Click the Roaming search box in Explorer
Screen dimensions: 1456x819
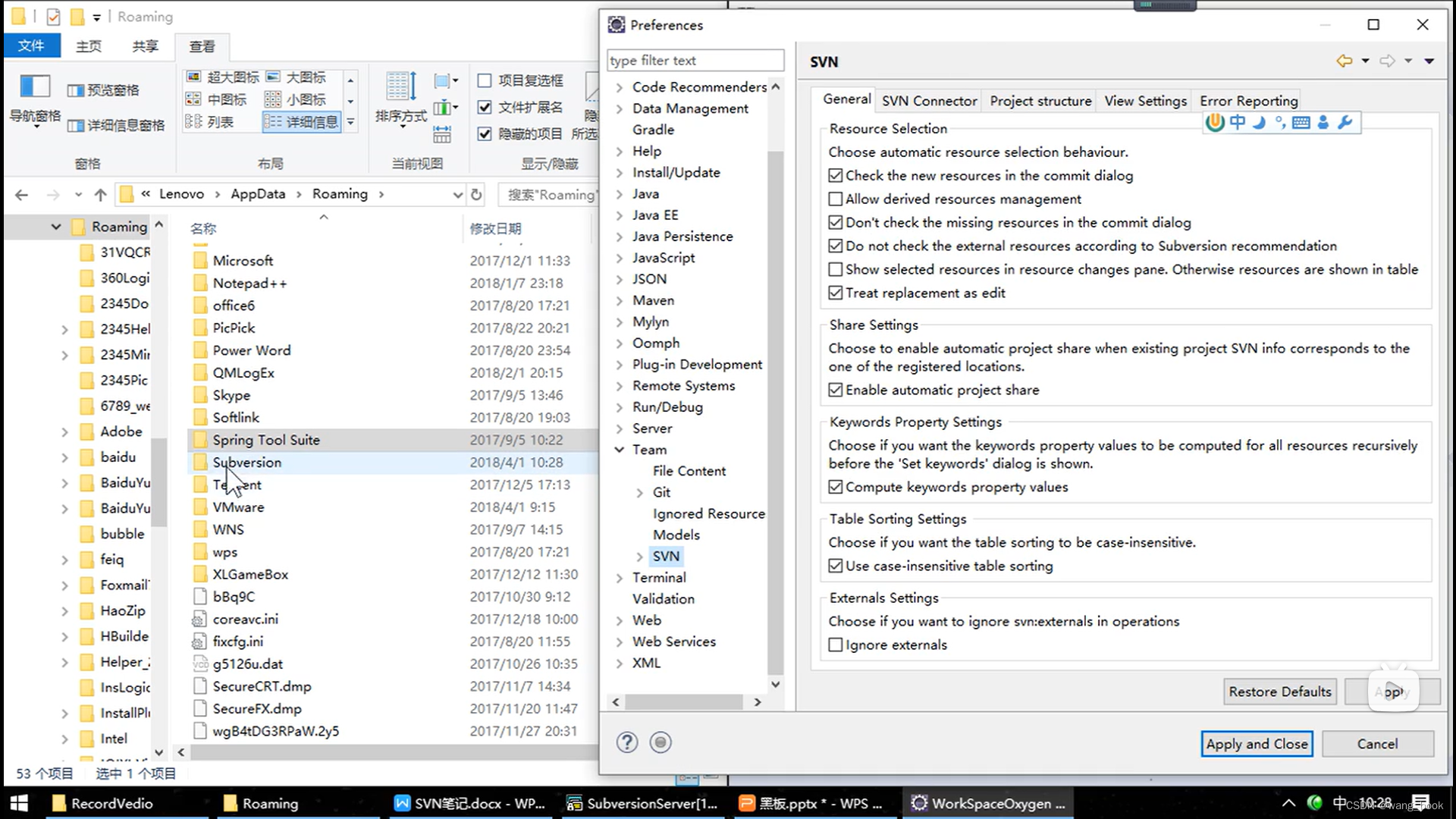tap(548, 195)
